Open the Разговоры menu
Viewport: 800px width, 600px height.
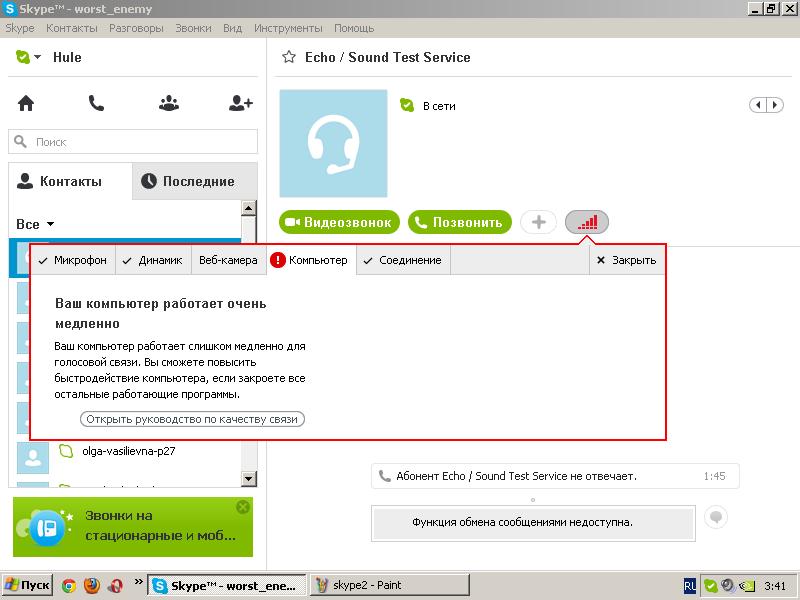click(136, 28)
